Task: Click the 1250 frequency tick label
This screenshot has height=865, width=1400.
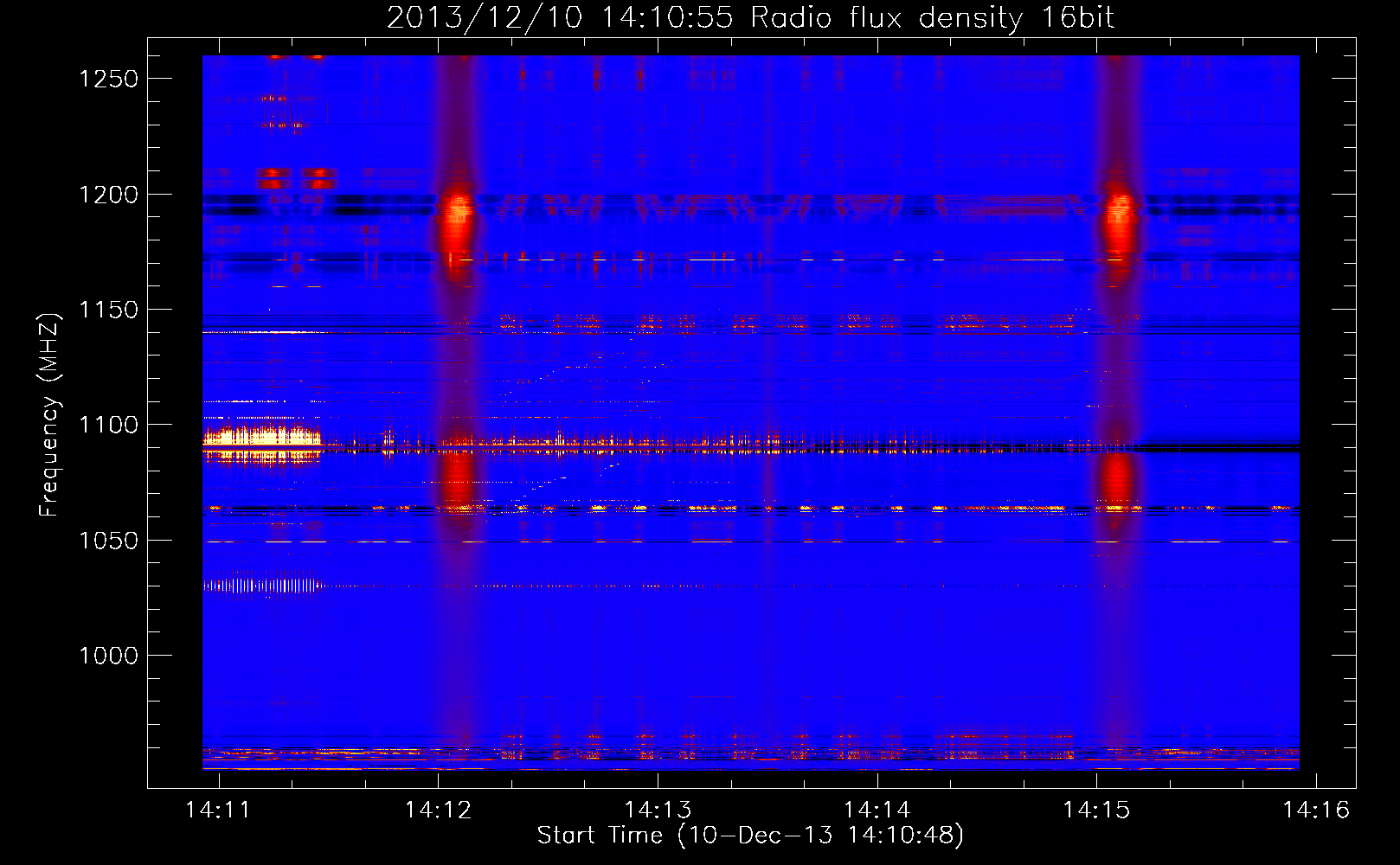Action: click(109, 79)
